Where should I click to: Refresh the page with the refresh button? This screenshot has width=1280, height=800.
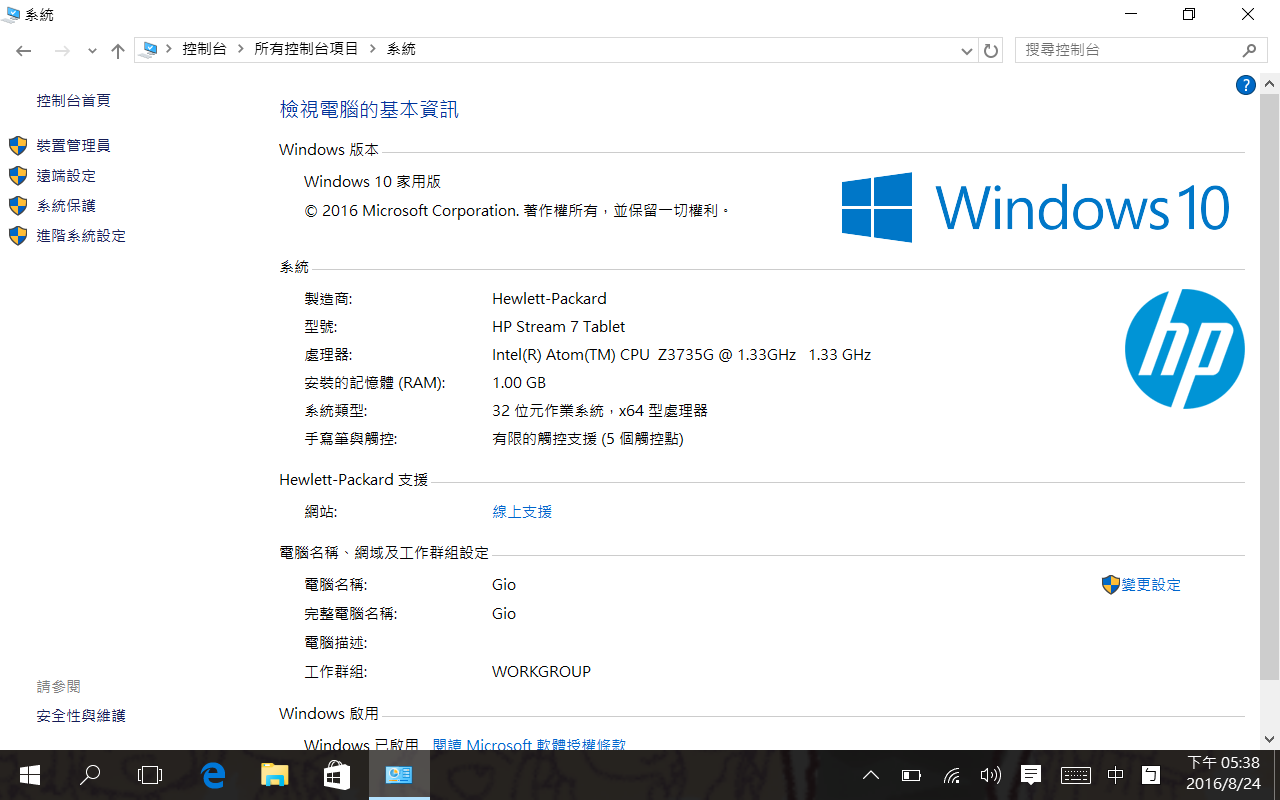point(991,50)
